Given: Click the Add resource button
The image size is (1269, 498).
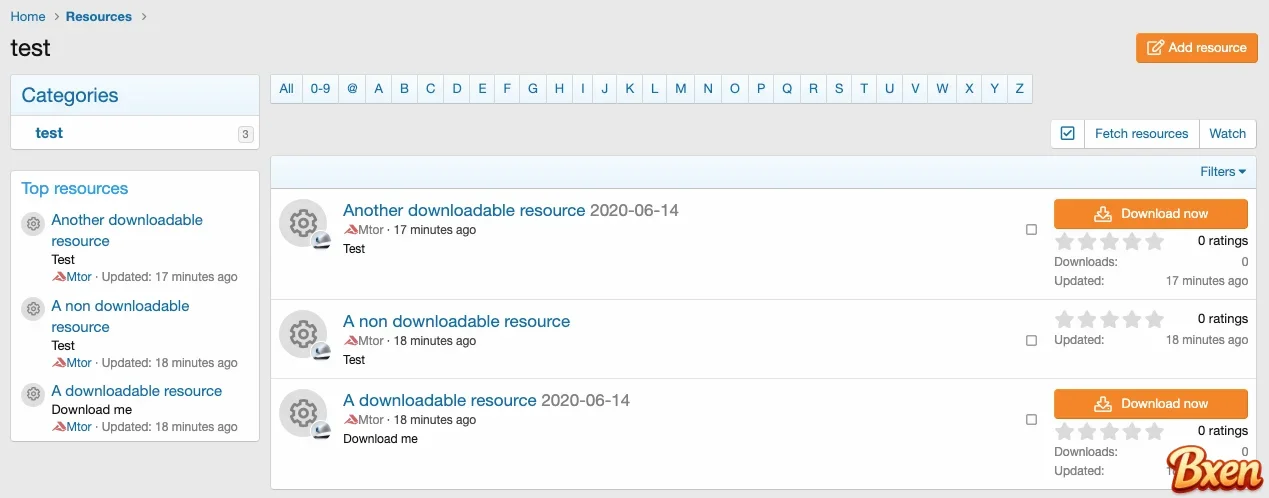Looking at the screenshot, I should click(x=1196, y=48).
